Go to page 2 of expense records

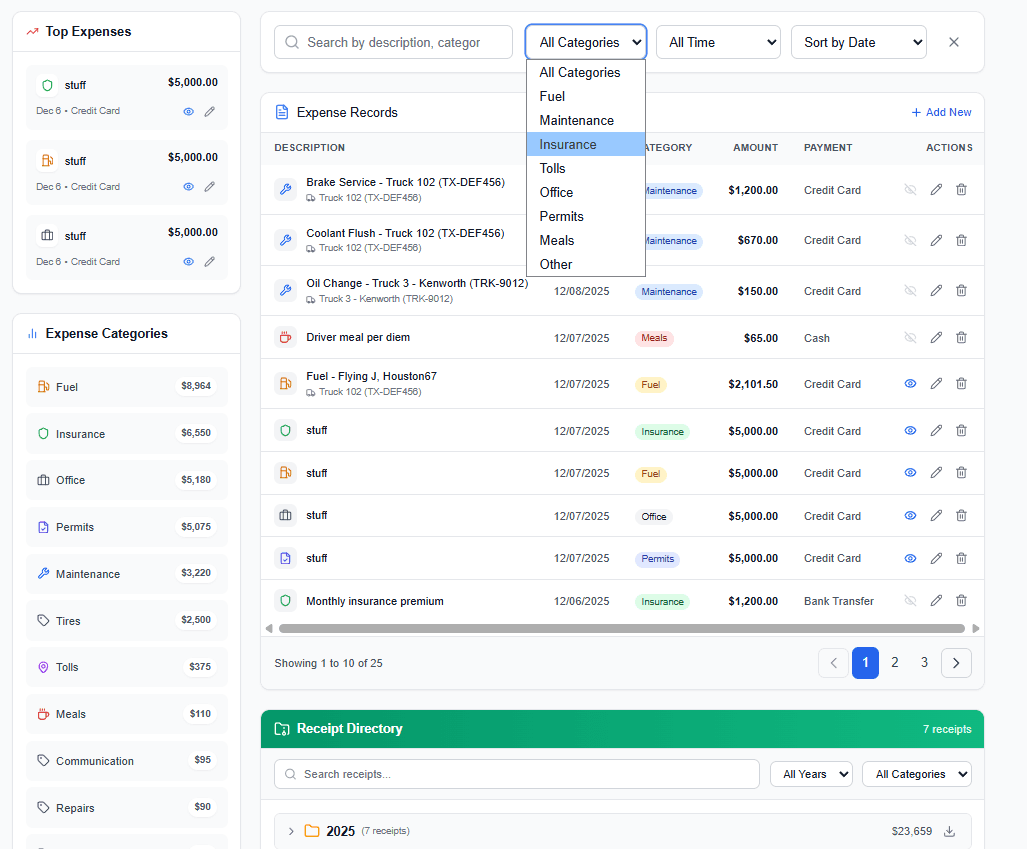pos(894,662)
